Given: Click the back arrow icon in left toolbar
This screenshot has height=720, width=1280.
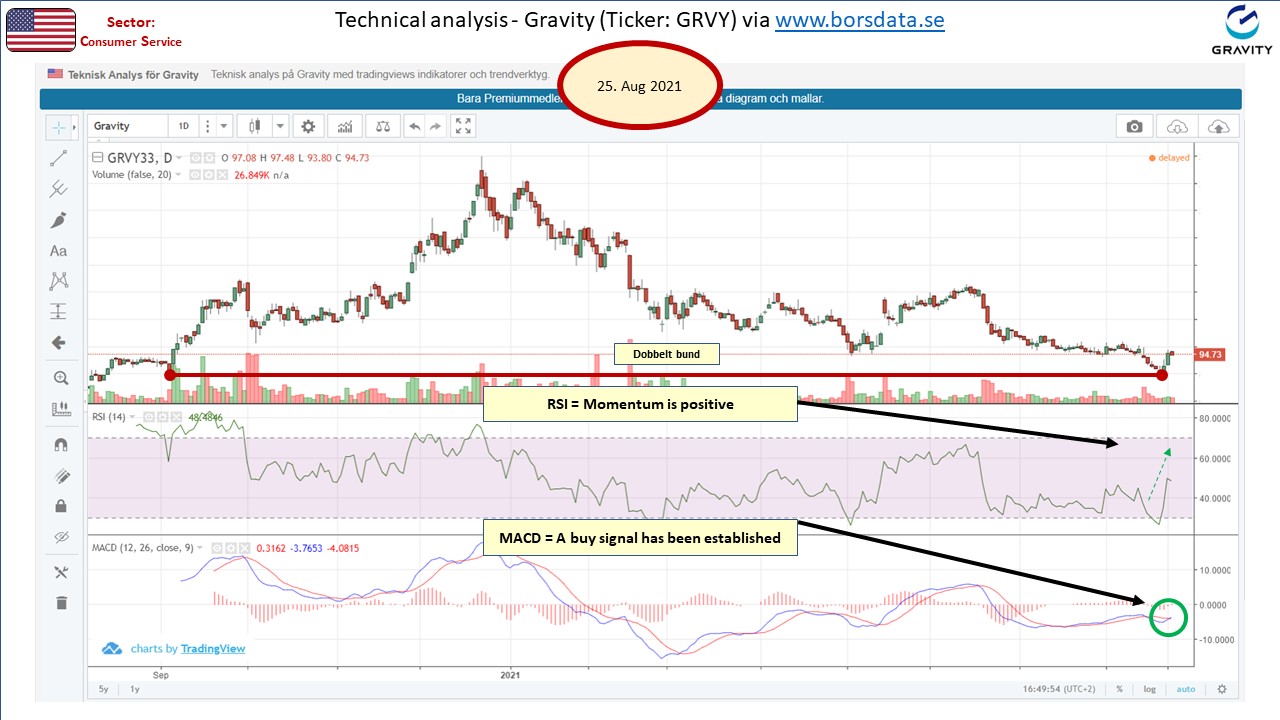Looking at the screenshot, I should click(x=59, y=343).
